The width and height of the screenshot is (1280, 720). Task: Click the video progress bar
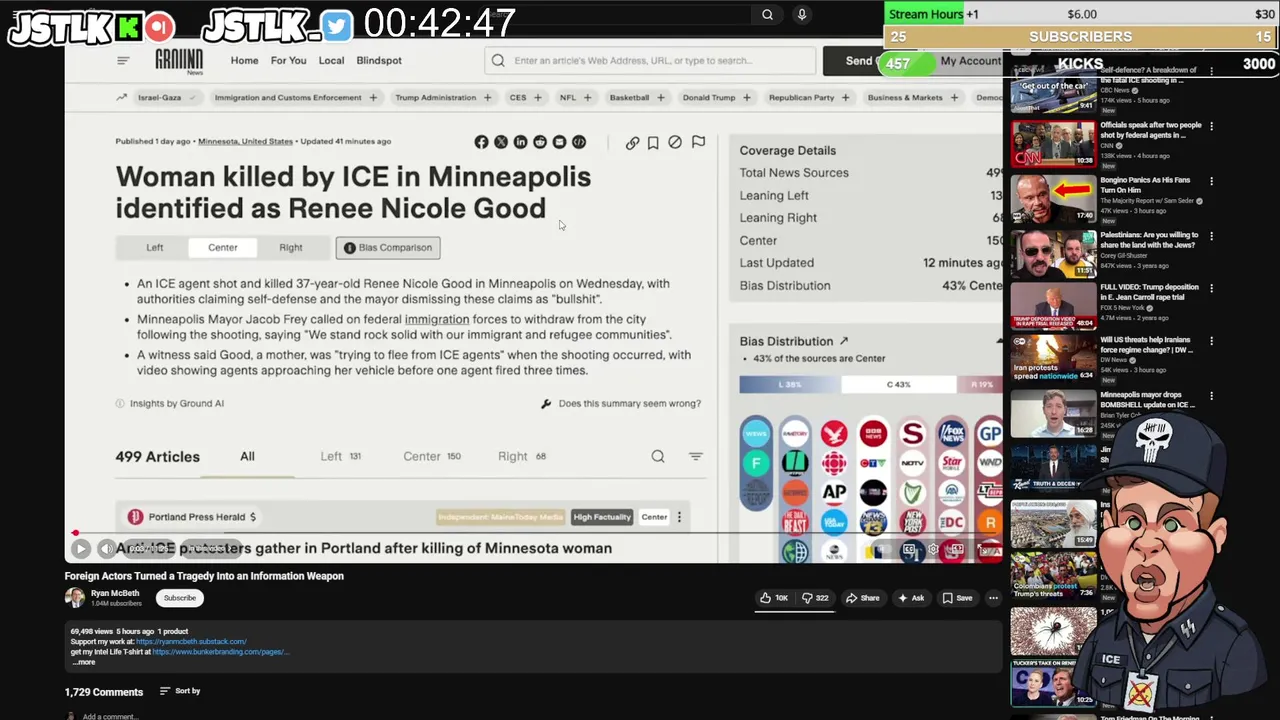tap(535, 534)
